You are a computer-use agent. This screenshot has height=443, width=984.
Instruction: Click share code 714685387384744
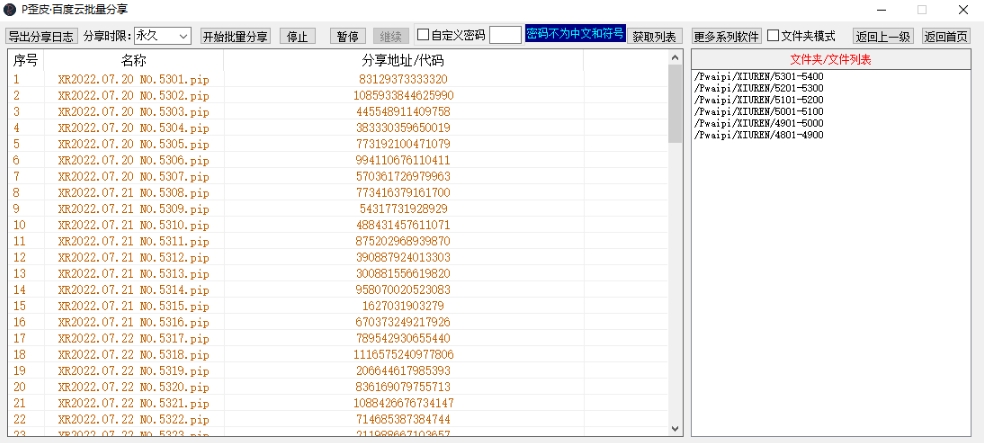404,419
